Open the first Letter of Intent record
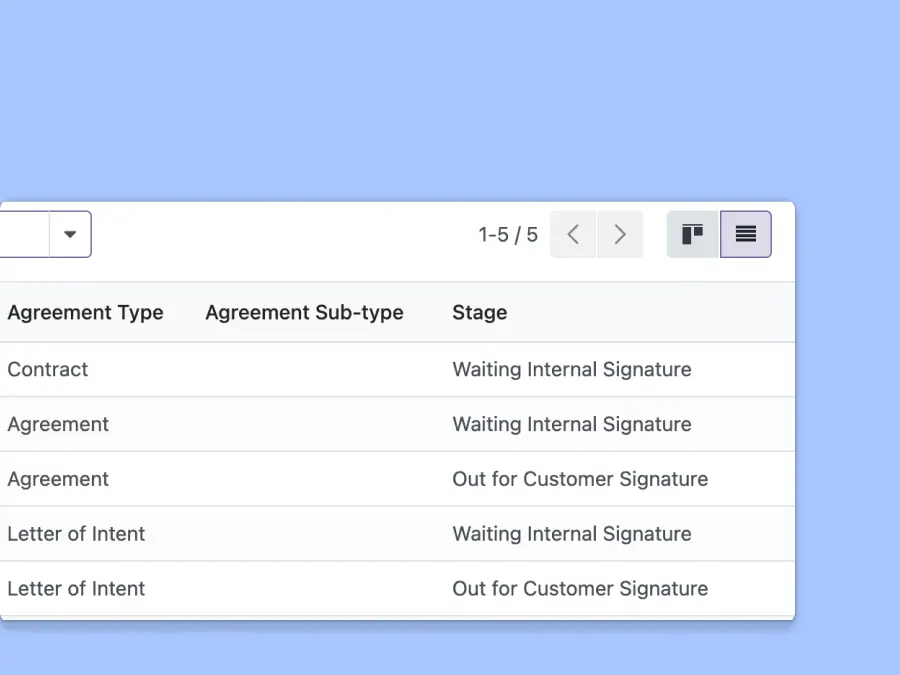900x675 pixels. click(76, 534)
